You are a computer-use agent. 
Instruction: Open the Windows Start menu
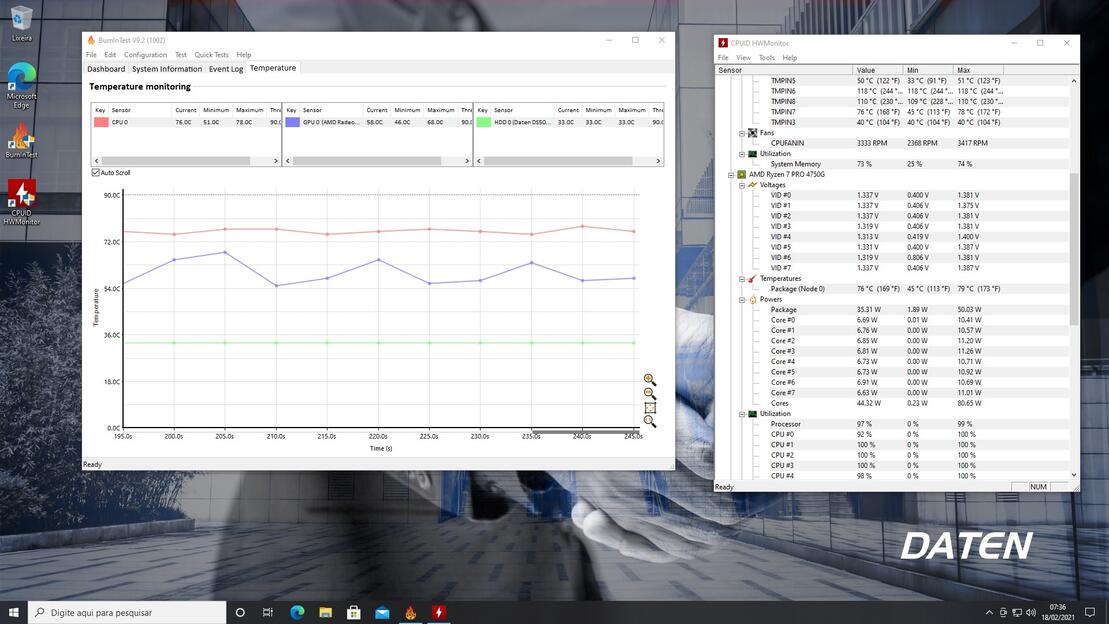(x=13, y=612)
